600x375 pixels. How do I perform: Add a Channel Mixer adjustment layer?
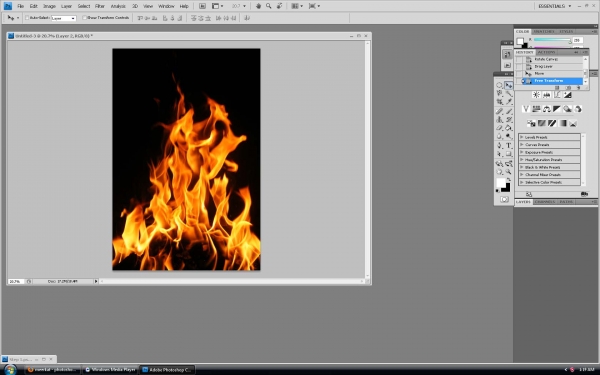pos(578,109)
